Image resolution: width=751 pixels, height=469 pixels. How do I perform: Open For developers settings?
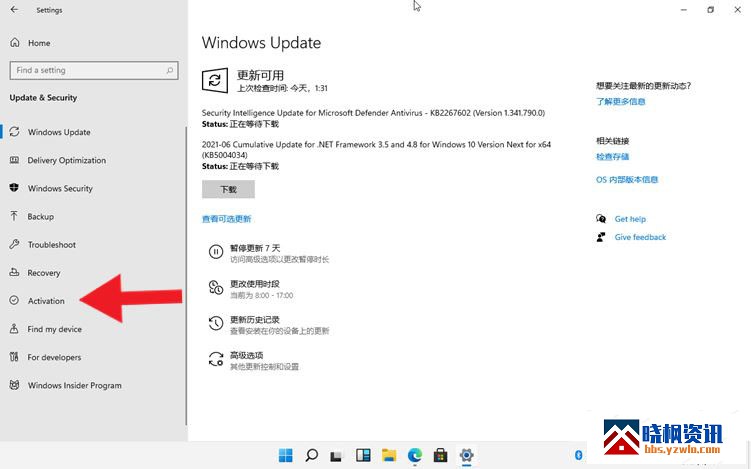tap(54, 357)
